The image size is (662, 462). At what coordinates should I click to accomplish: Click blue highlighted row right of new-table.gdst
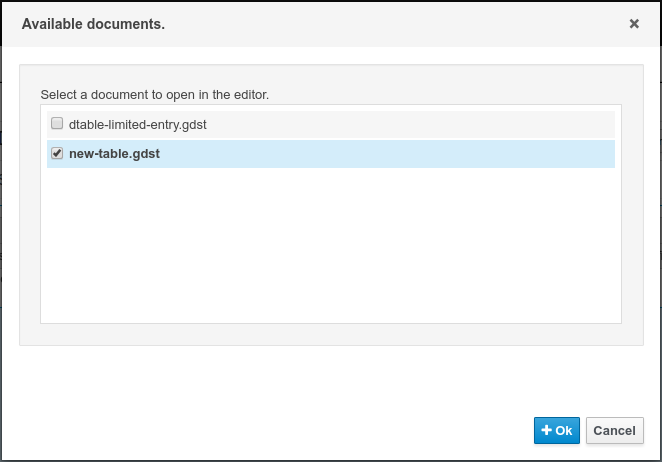(400, 154)
